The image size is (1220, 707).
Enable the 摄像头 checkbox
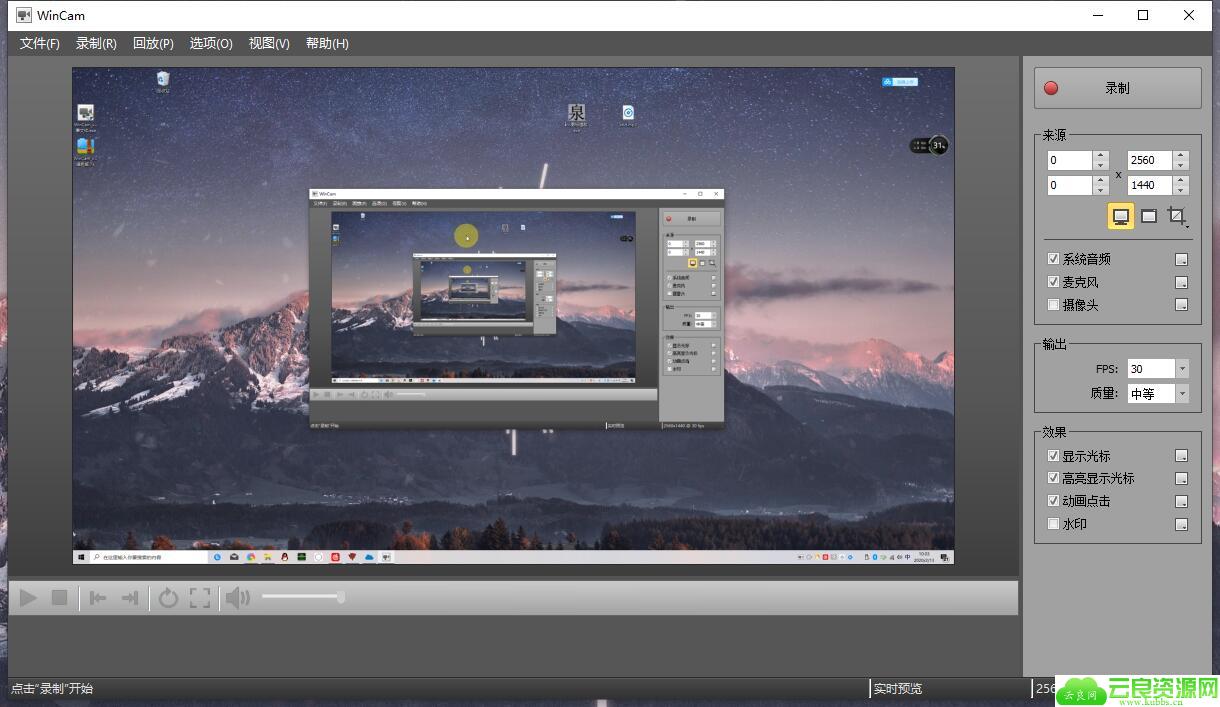tap(1053, 305)
